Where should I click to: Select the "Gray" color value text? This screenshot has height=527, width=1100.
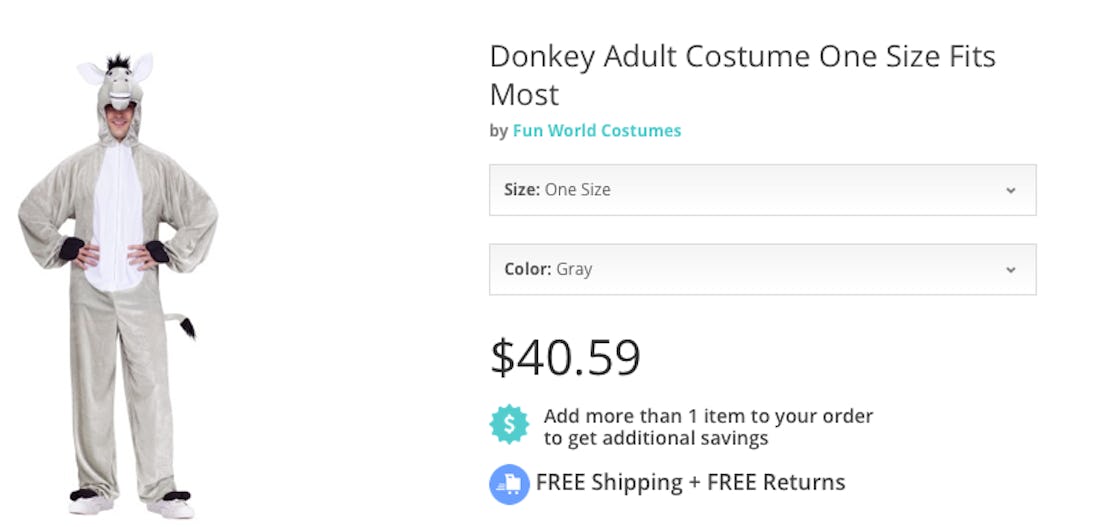(x=574, y=269)
